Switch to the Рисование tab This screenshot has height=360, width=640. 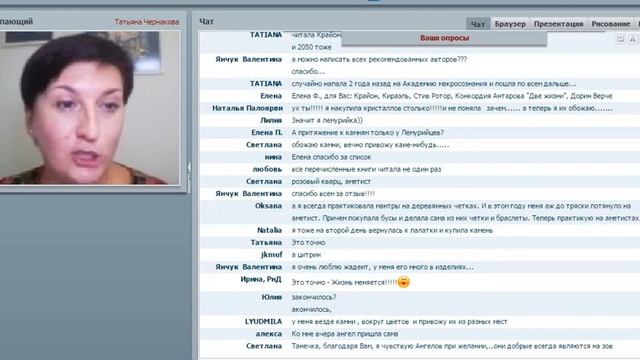pos(611,24)
